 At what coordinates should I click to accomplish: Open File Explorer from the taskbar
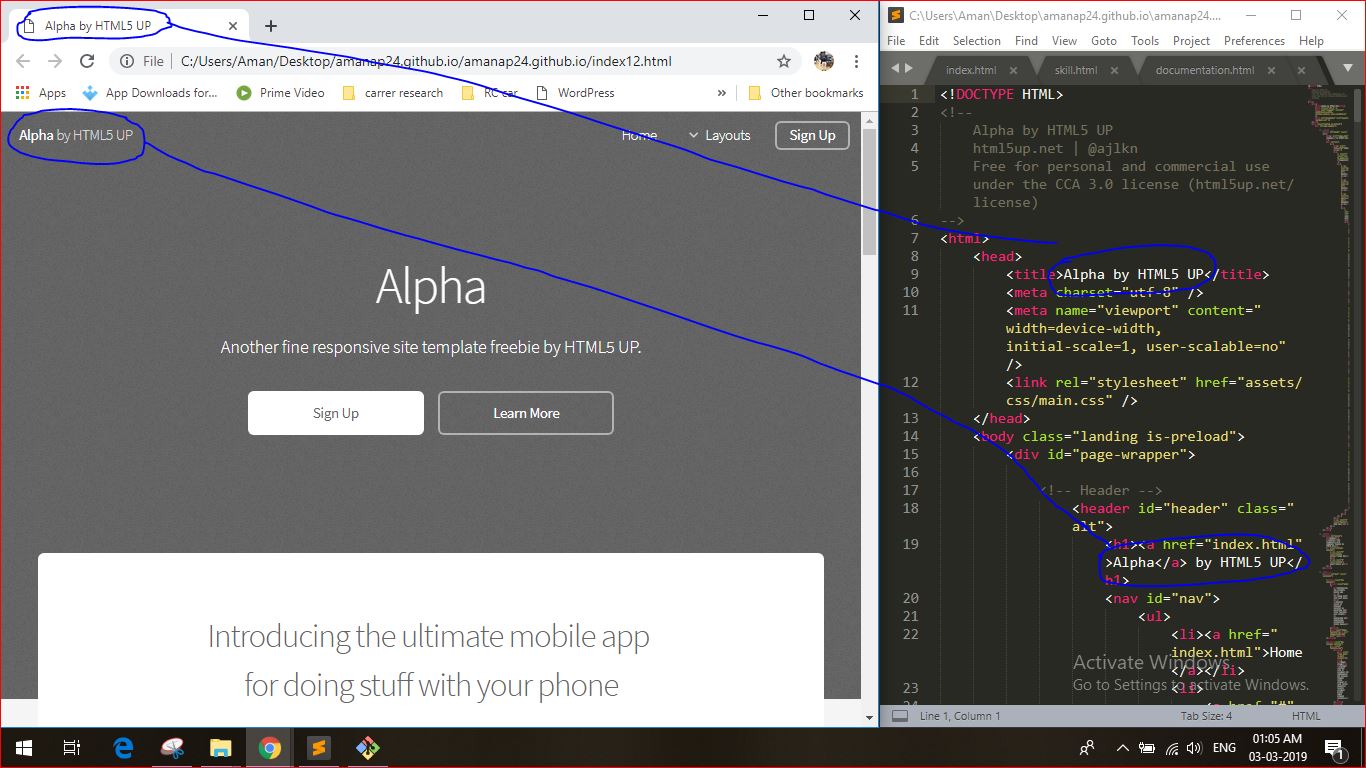(220, 748)
